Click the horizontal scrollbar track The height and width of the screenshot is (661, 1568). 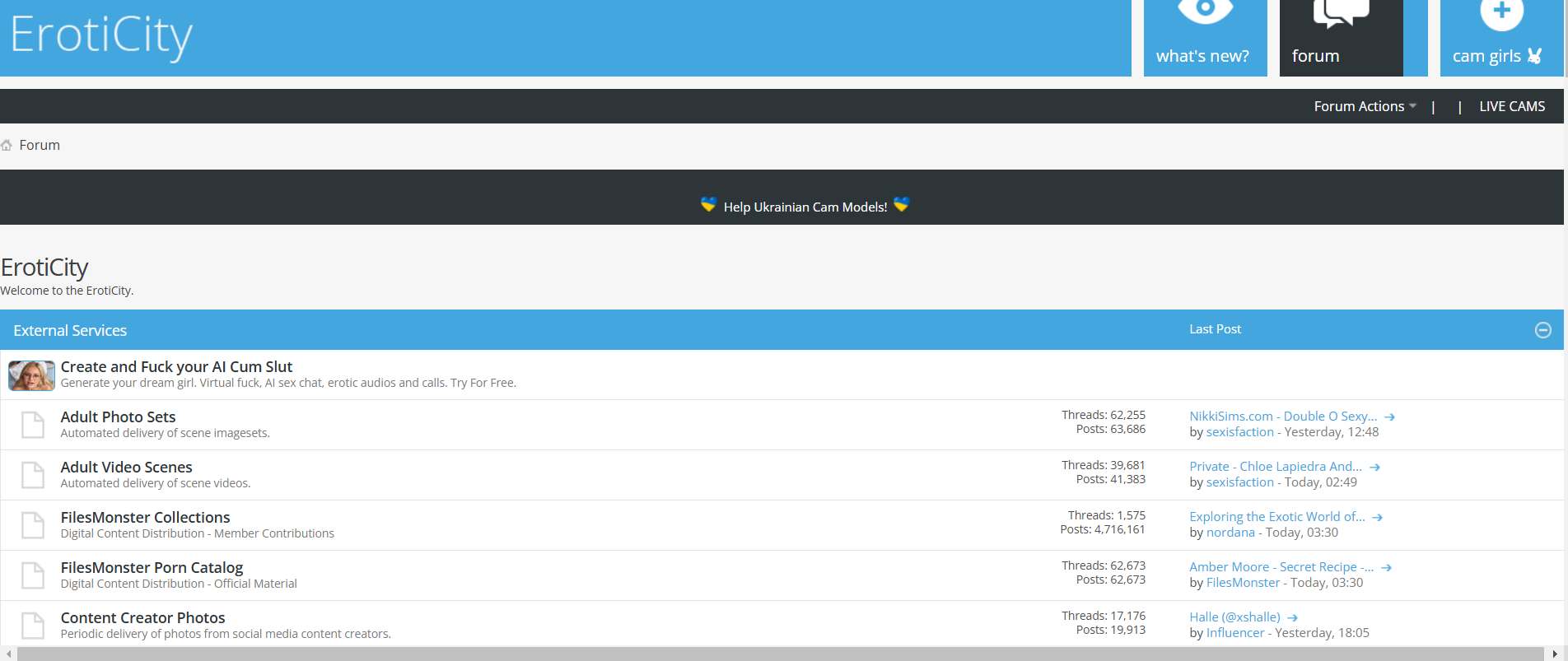[780, 654]
